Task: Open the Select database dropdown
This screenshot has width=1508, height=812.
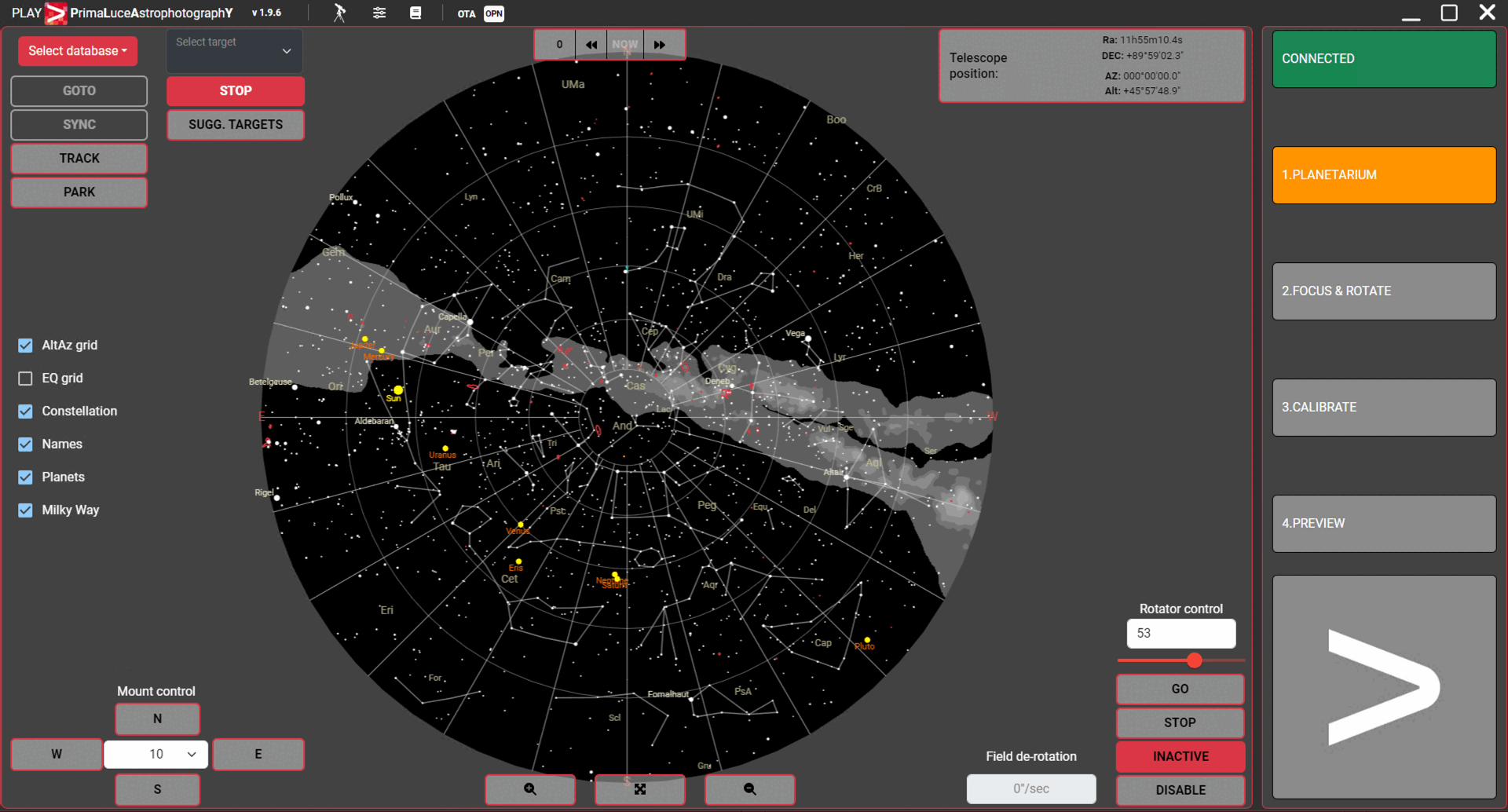Action: click(x=77, y=51)
